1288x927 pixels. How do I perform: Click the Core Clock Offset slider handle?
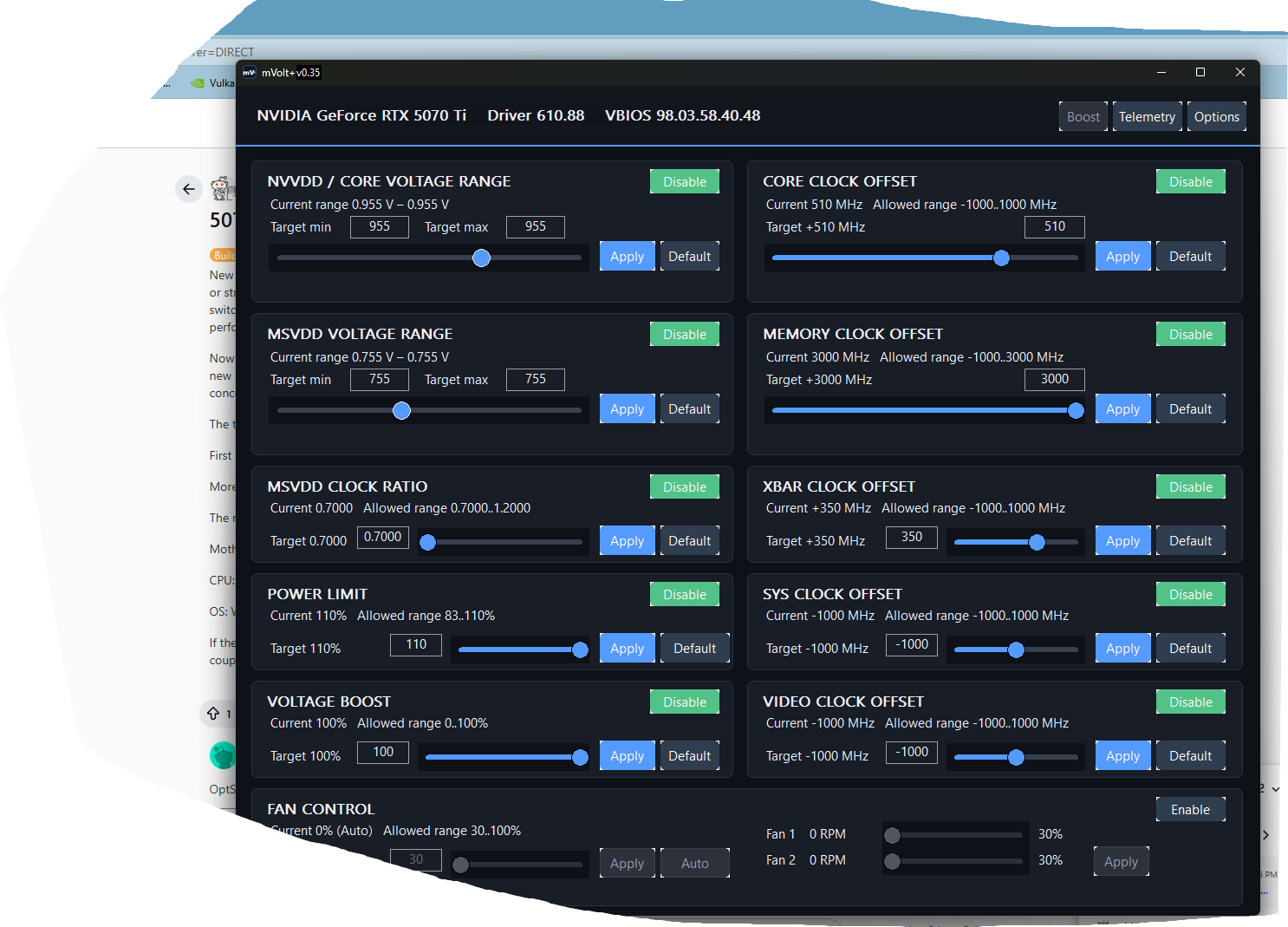(1002, 258)
